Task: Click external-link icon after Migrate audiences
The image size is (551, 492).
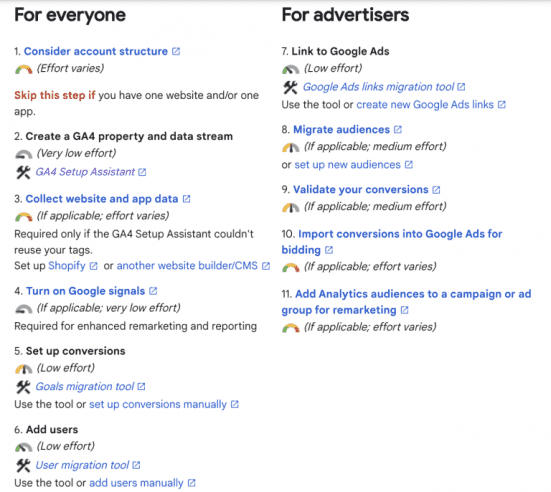Action: [x=398, y=130]
